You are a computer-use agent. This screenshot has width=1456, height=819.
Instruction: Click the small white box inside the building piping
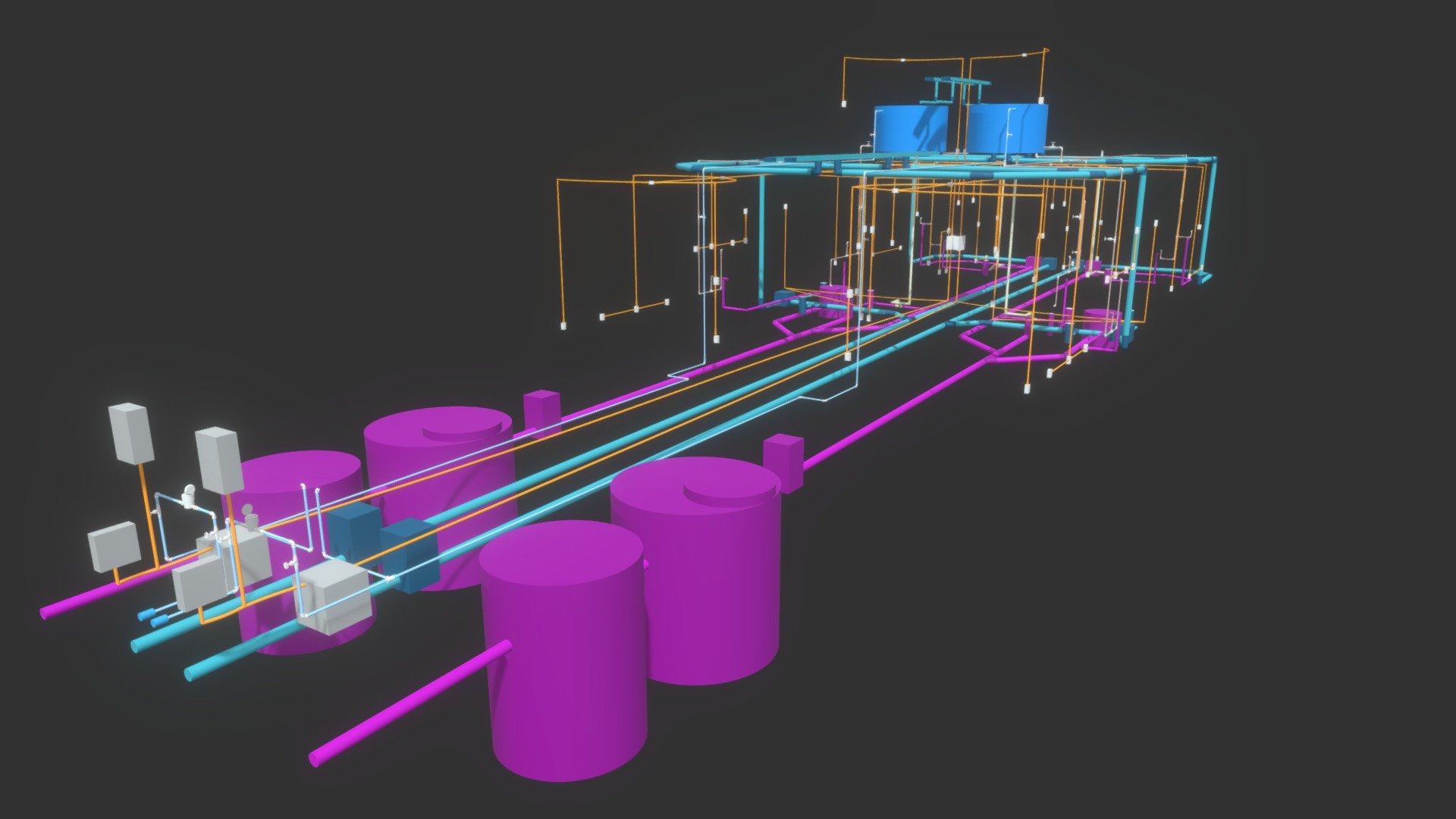pos(955,243)
